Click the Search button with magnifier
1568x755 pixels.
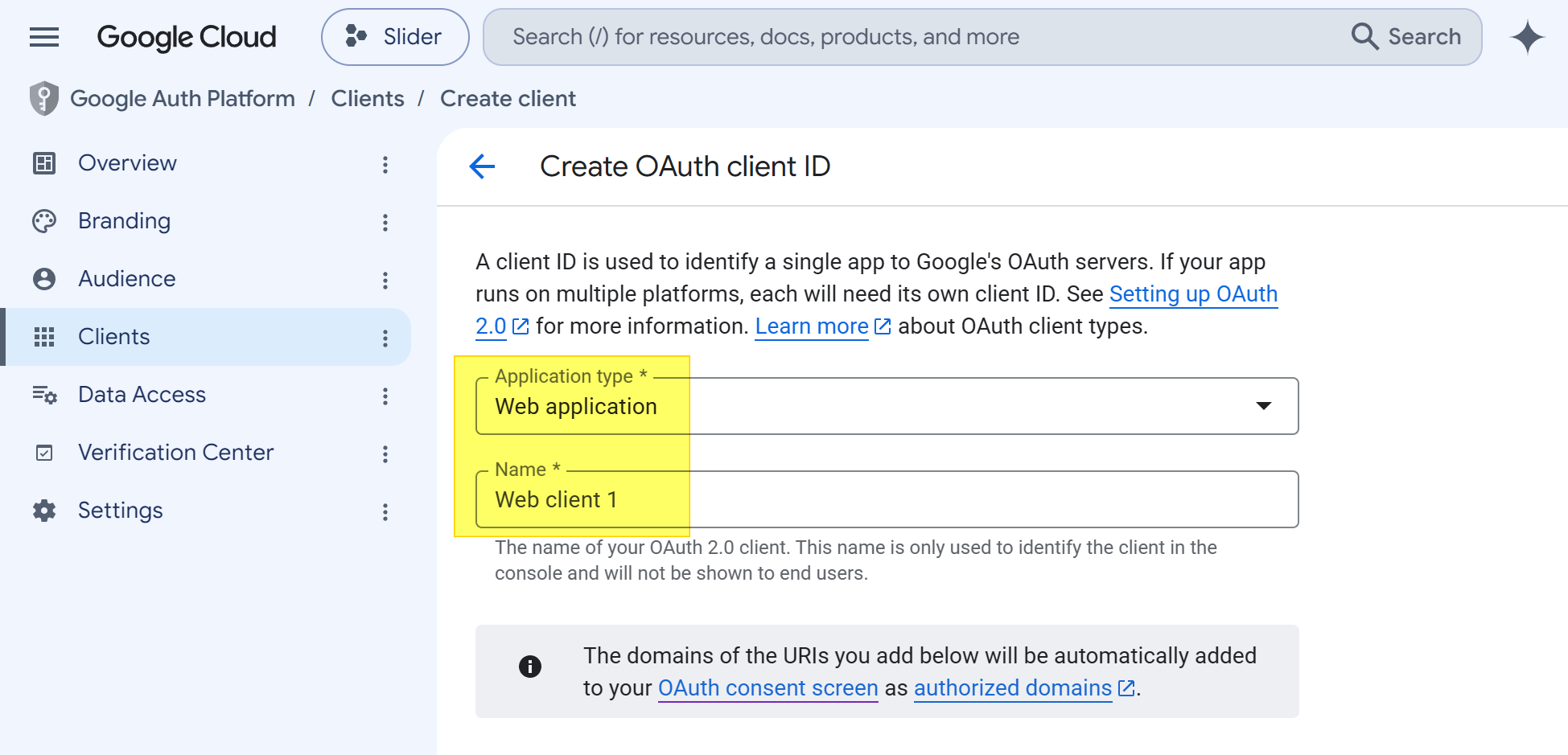1406,37
